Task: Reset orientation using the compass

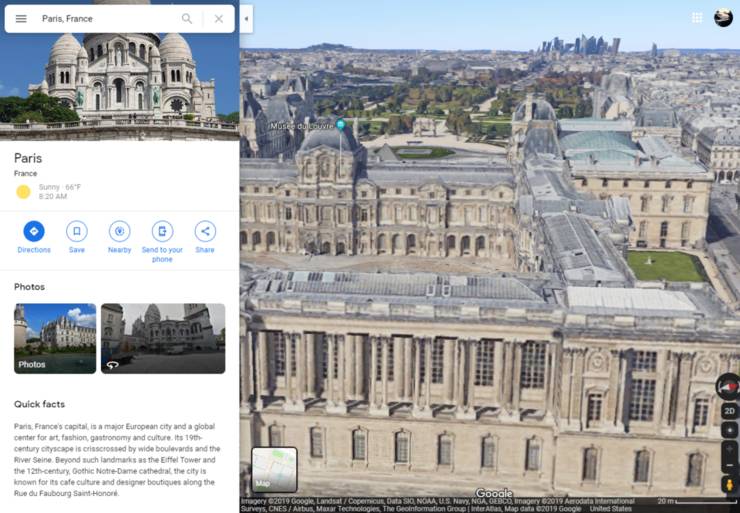Action: coord(729,387)
